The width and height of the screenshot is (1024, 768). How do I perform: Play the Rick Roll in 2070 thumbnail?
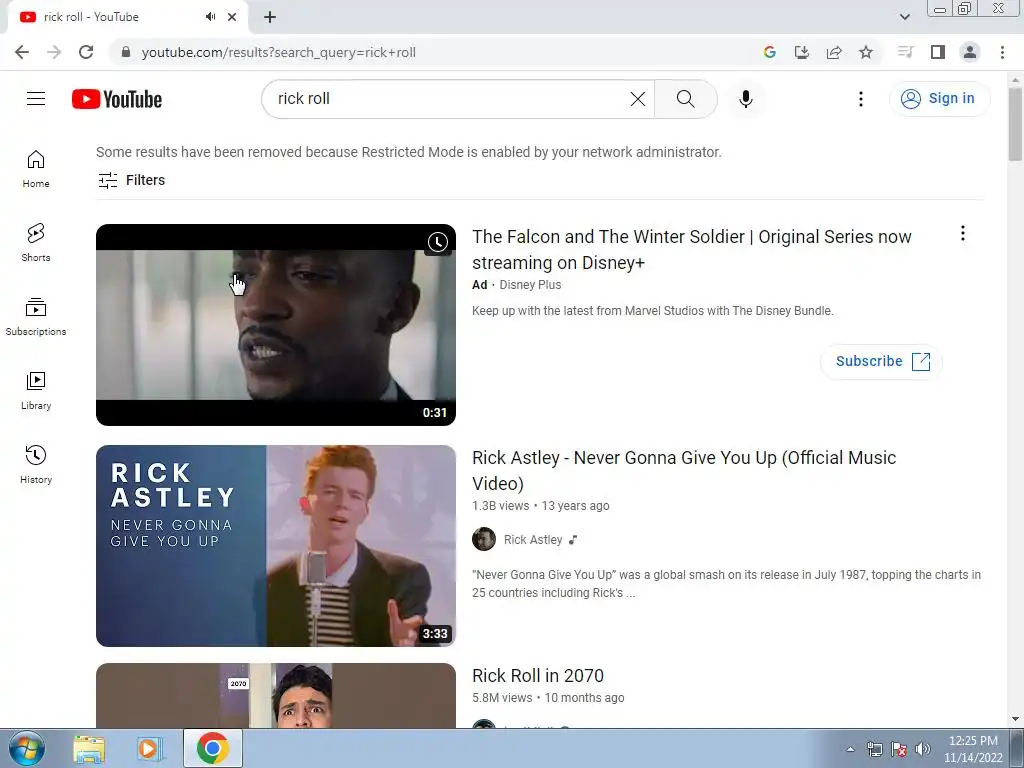(276, 696)
